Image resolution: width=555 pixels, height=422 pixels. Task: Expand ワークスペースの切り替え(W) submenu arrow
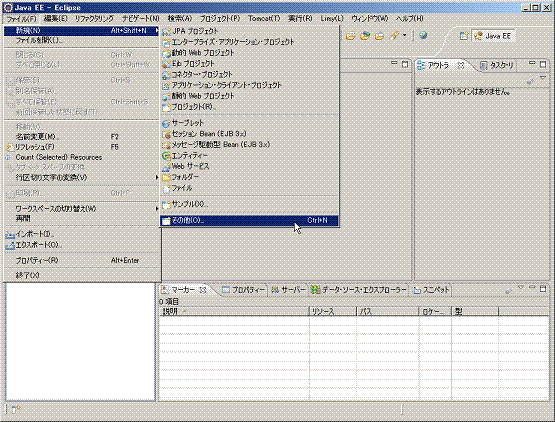click(x=157, y=209)
